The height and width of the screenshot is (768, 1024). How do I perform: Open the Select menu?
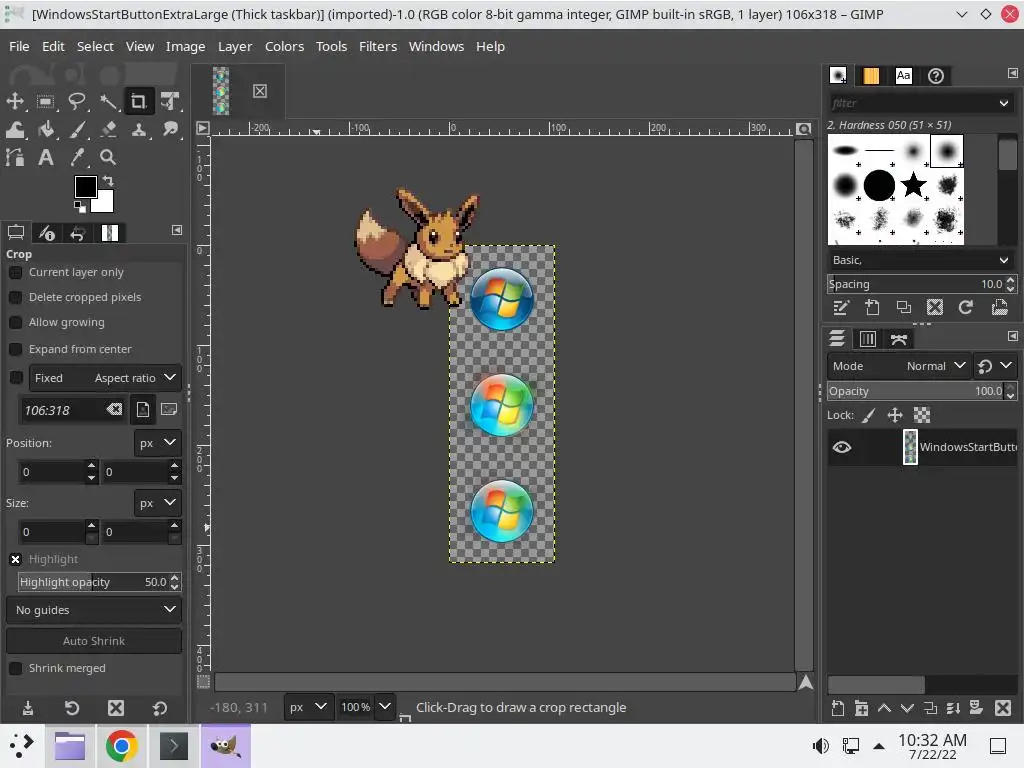tap(95, 46)
